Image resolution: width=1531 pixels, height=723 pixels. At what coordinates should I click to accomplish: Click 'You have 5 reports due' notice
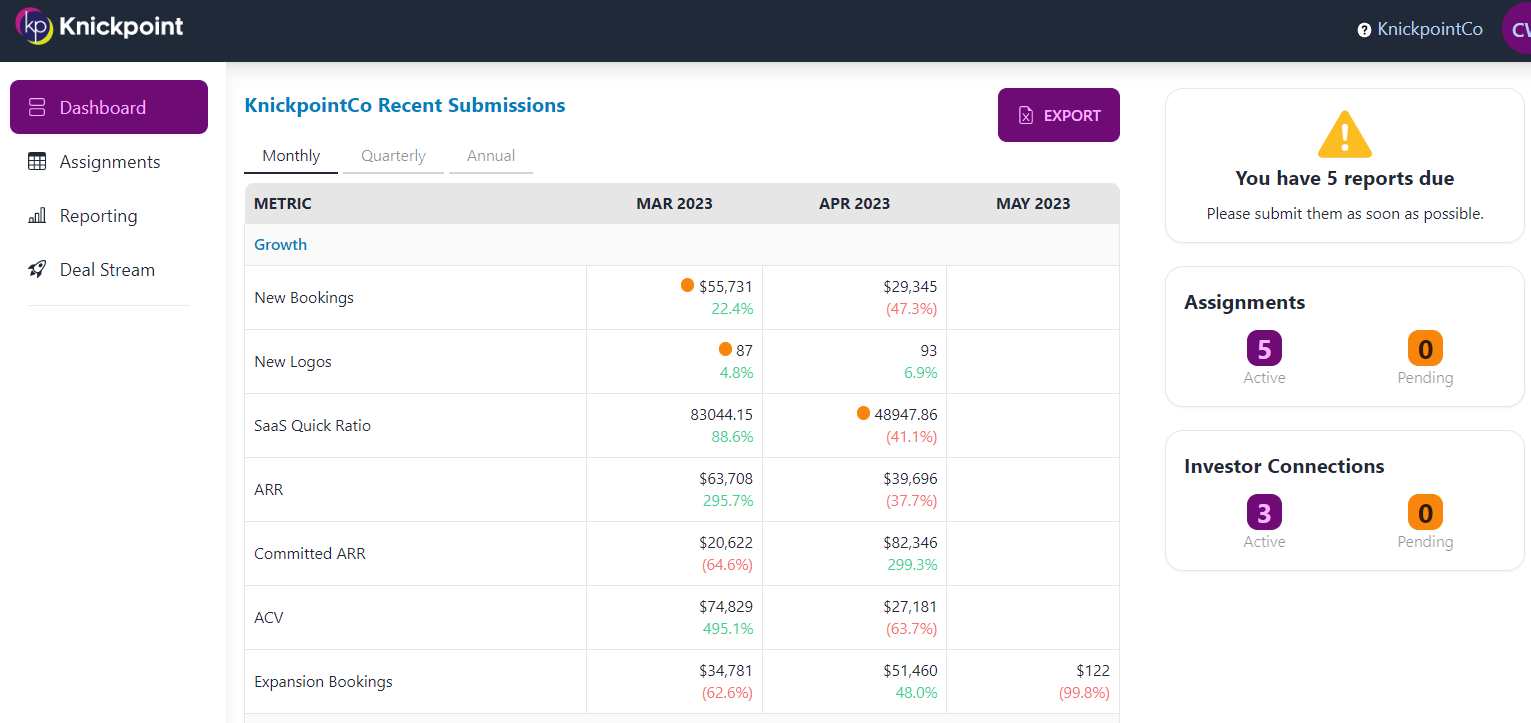[1345, 178]
